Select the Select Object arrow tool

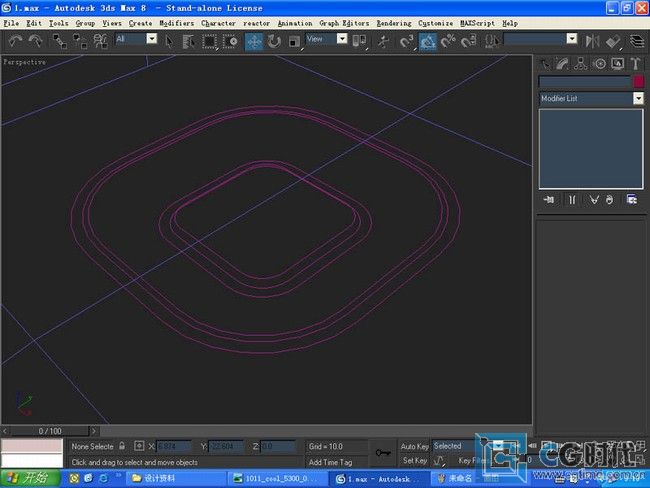click(169, 41)
